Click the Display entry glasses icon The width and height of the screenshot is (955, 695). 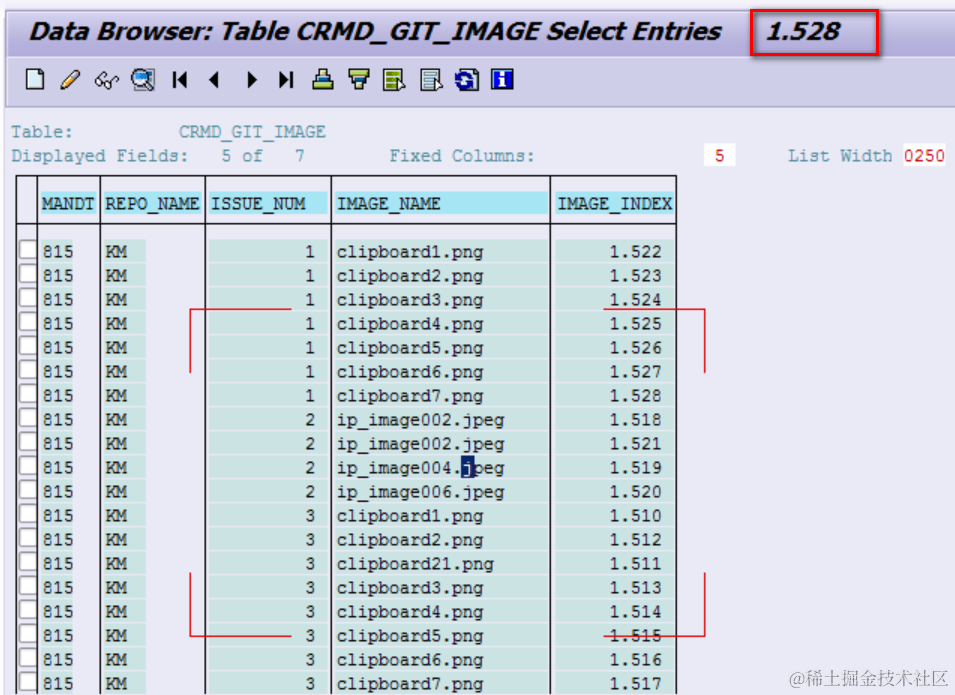pyautogui.click(x=107, y=80)
